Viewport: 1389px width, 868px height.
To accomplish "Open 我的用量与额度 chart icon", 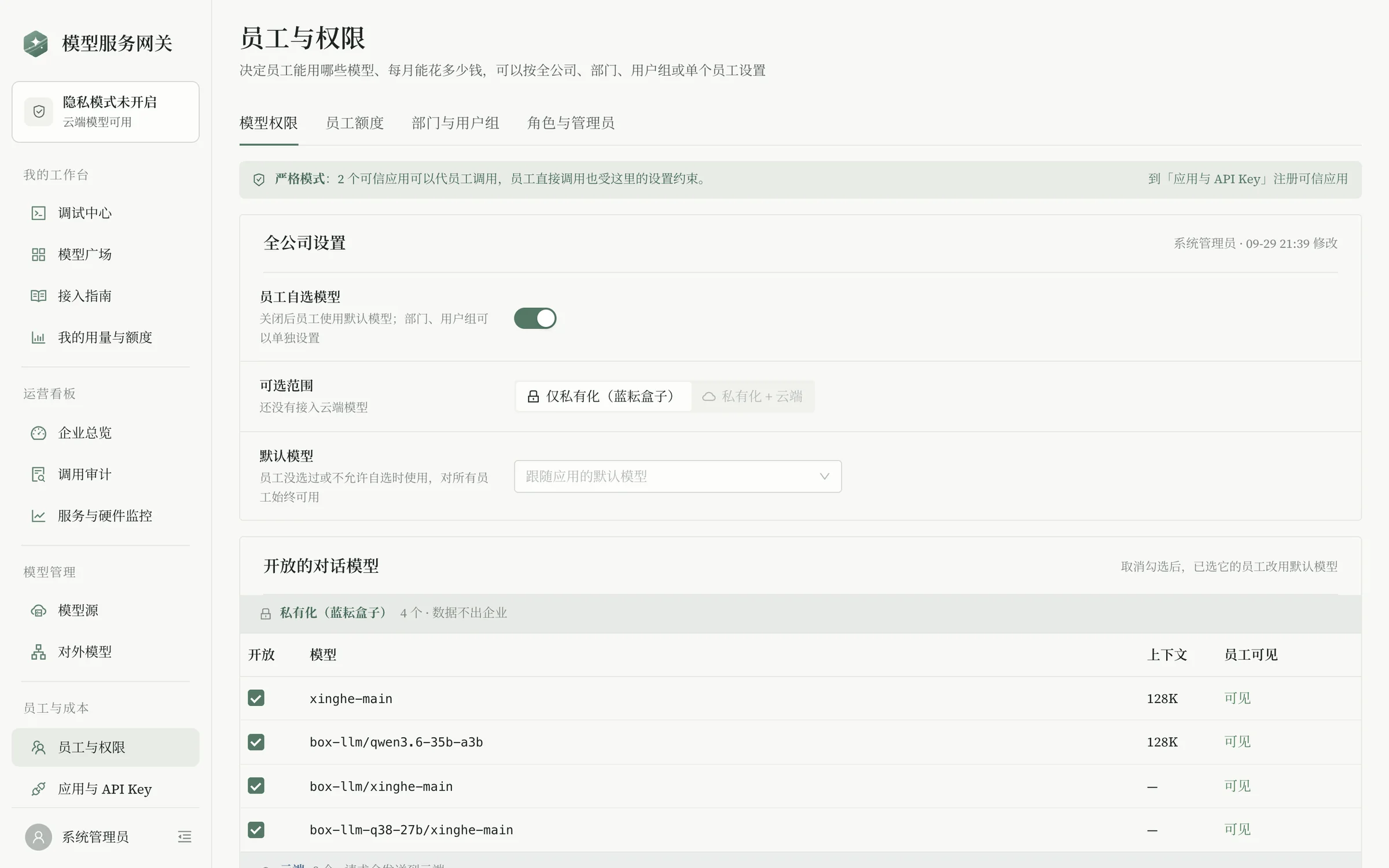I will pos(38,337).
